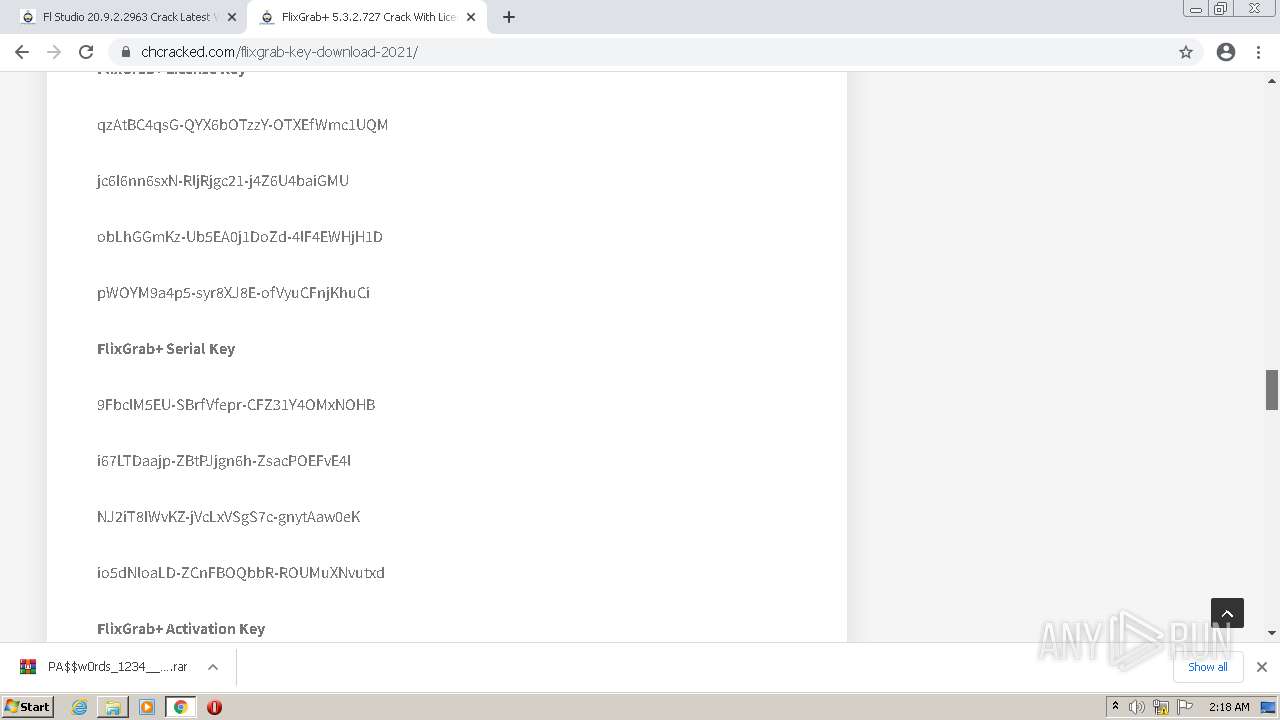Viewport: 1280px width, 720px height.
Task: Select license key starting jc6l8nn6sxN
Action: 223,181
